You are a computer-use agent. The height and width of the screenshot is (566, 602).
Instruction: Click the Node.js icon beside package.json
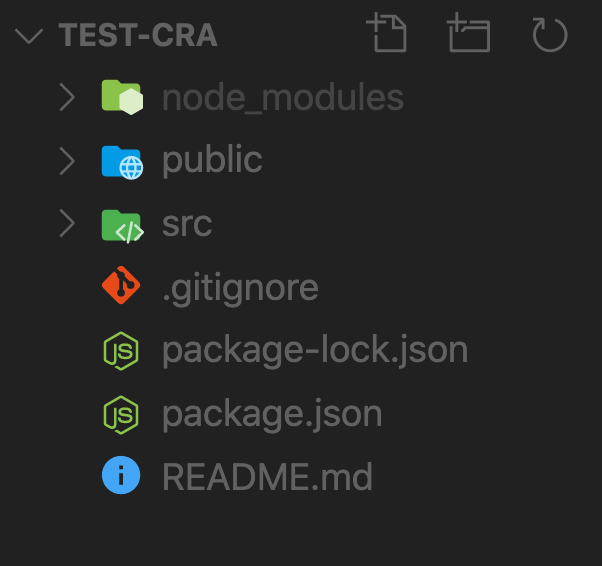pos(121,415)
